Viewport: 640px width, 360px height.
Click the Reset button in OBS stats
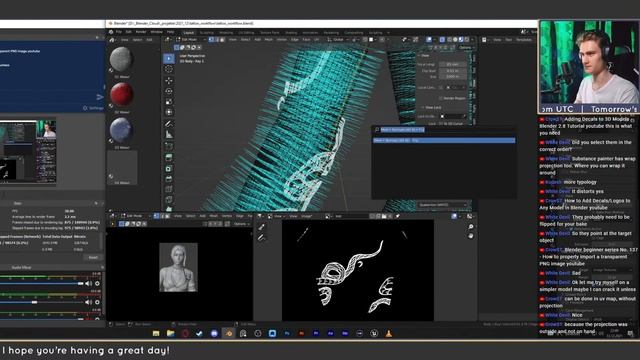(x=93, y=258)
